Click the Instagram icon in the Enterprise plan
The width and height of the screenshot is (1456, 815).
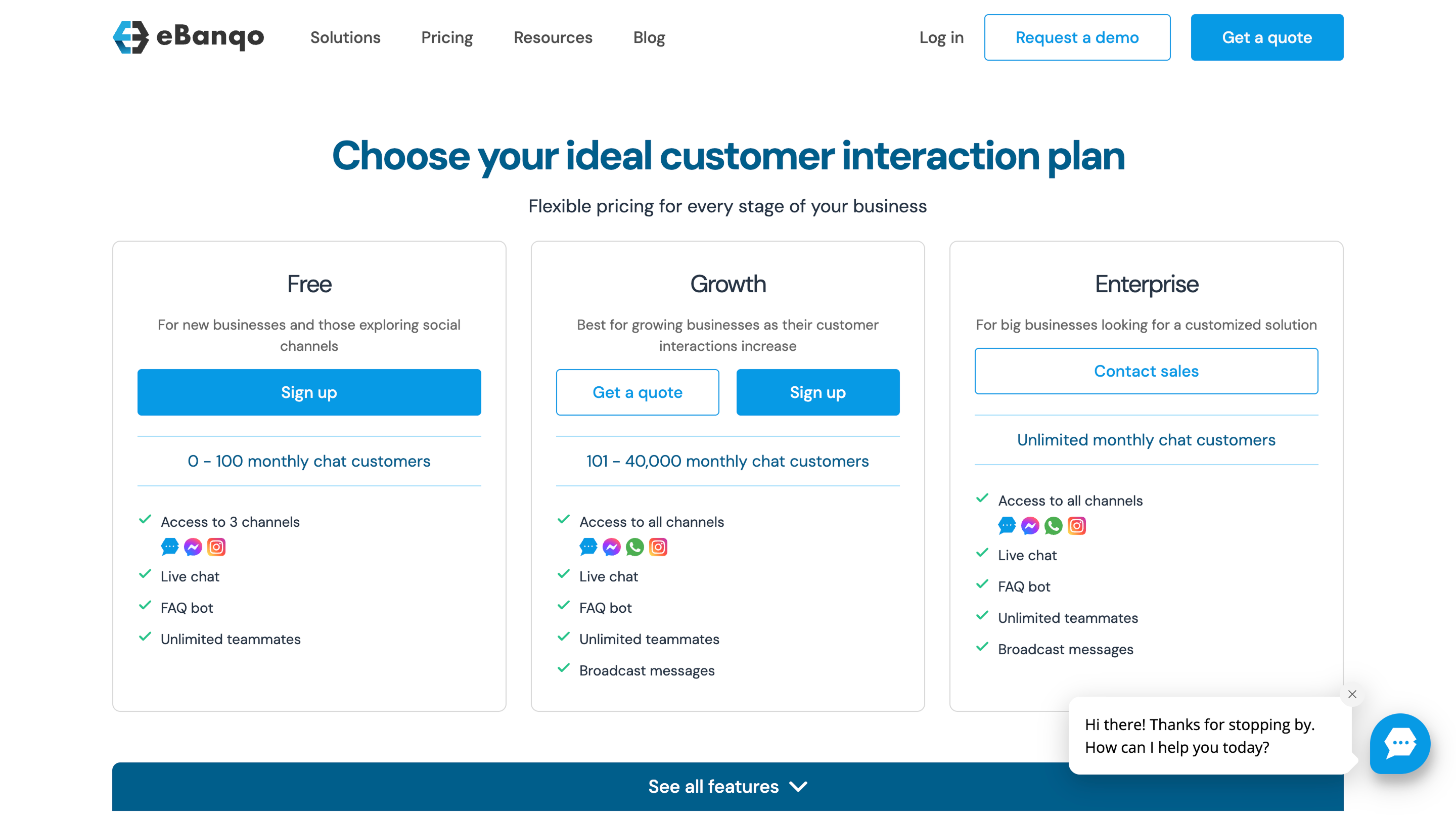(x=1076, y=526)
